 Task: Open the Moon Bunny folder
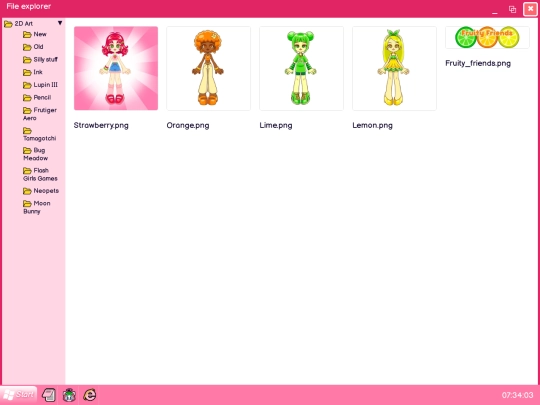pos(37,207)
